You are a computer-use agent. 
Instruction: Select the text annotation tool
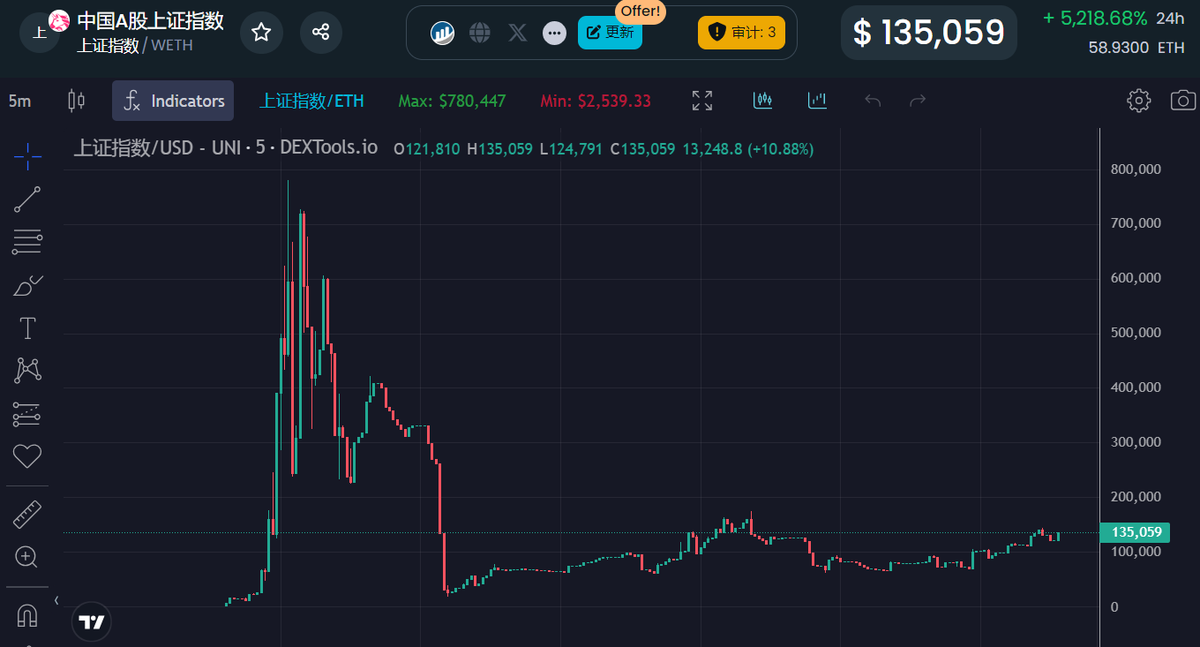27,328
